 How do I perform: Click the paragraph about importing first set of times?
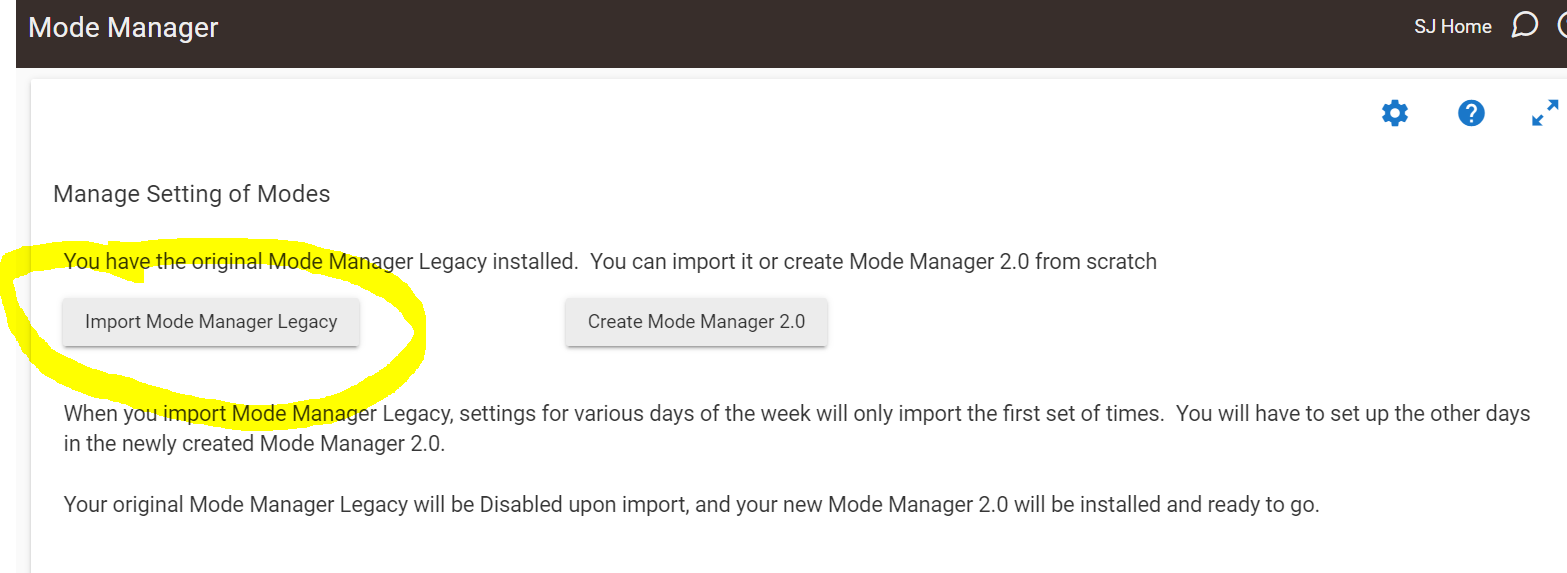click(x=797, y=428)
